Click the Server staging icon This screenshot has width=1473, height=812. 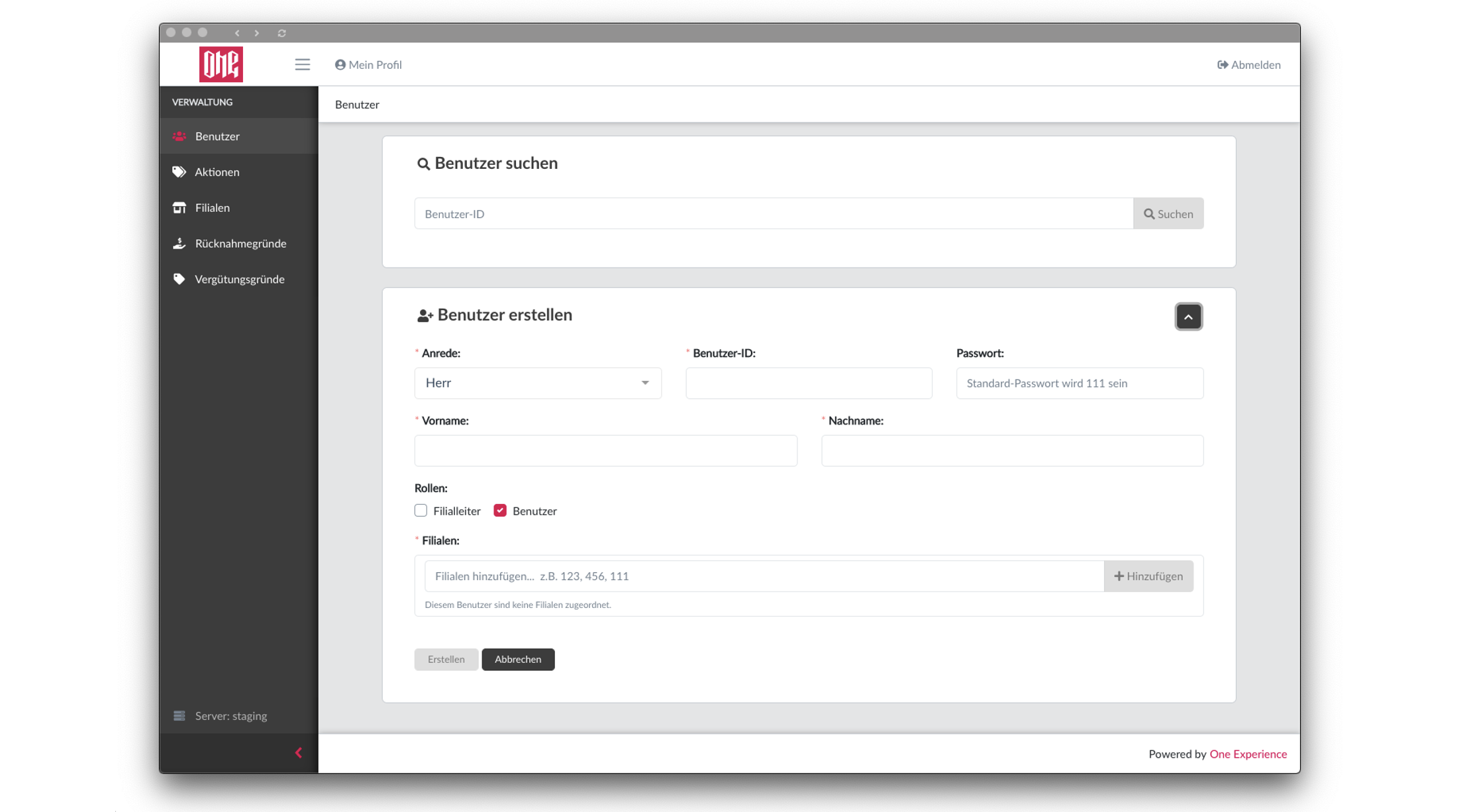(x=179, y=715)
